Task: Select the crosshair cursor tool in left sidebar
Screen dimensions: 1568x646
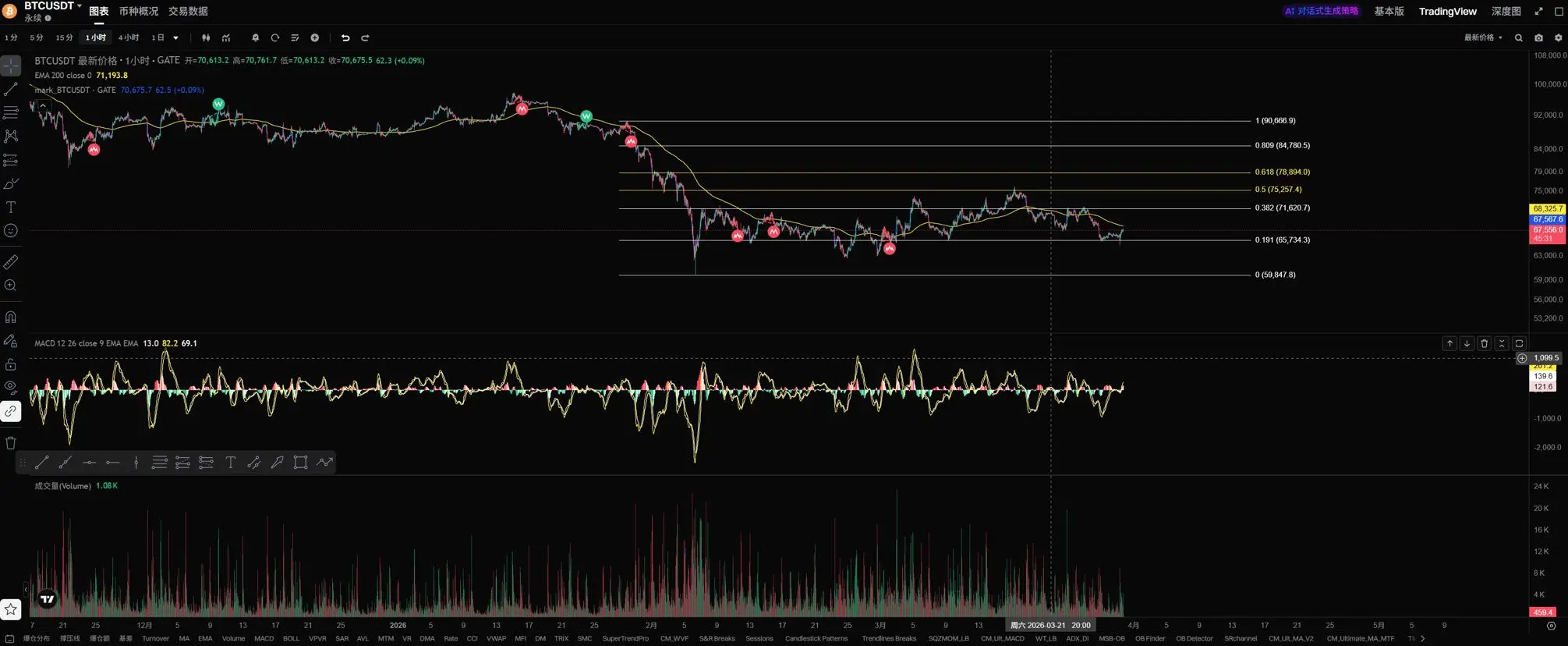Action: coord(11,66)
